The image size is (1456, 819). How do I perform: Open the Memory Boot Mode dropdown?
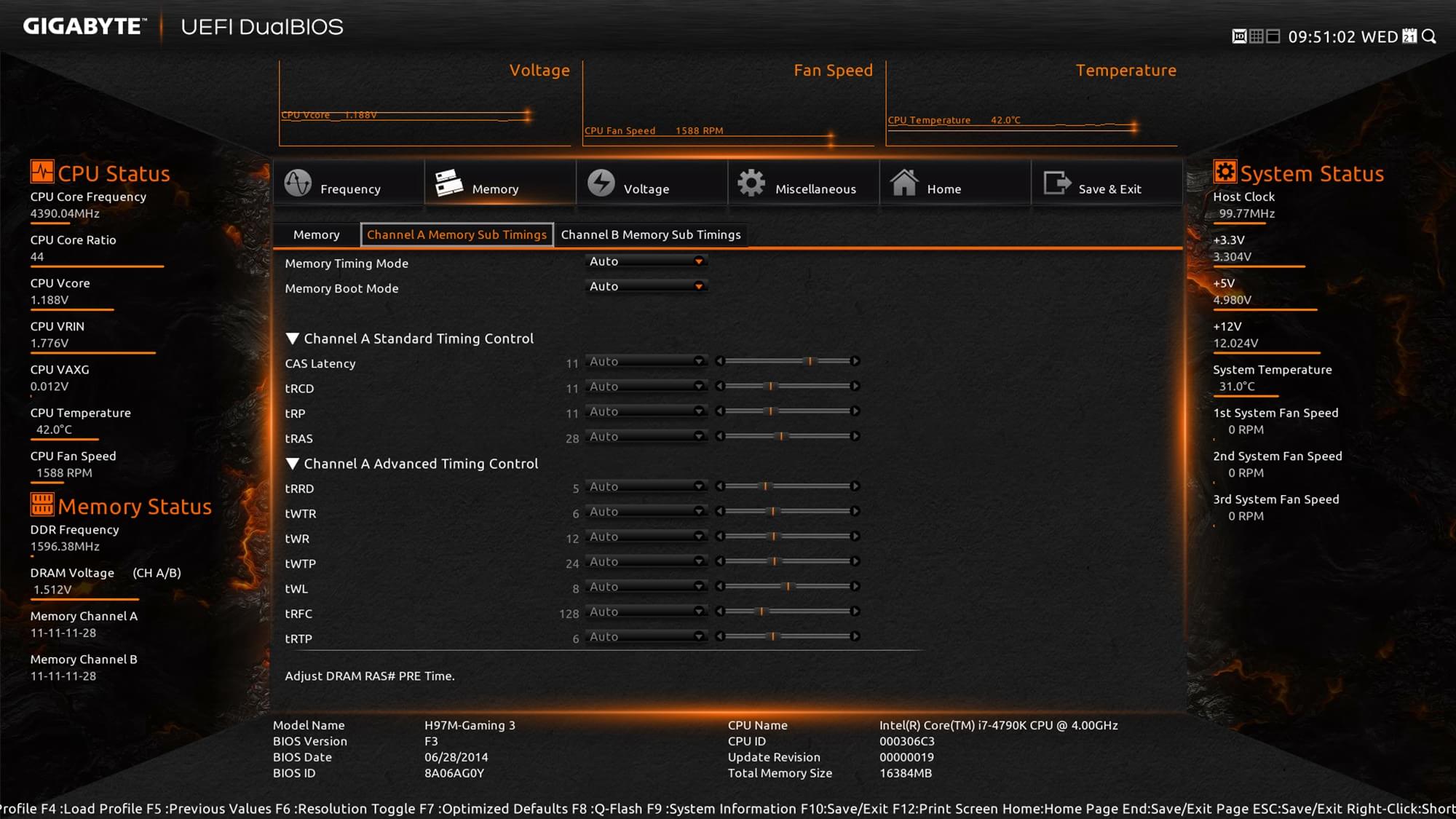click(x=646, y=286)
